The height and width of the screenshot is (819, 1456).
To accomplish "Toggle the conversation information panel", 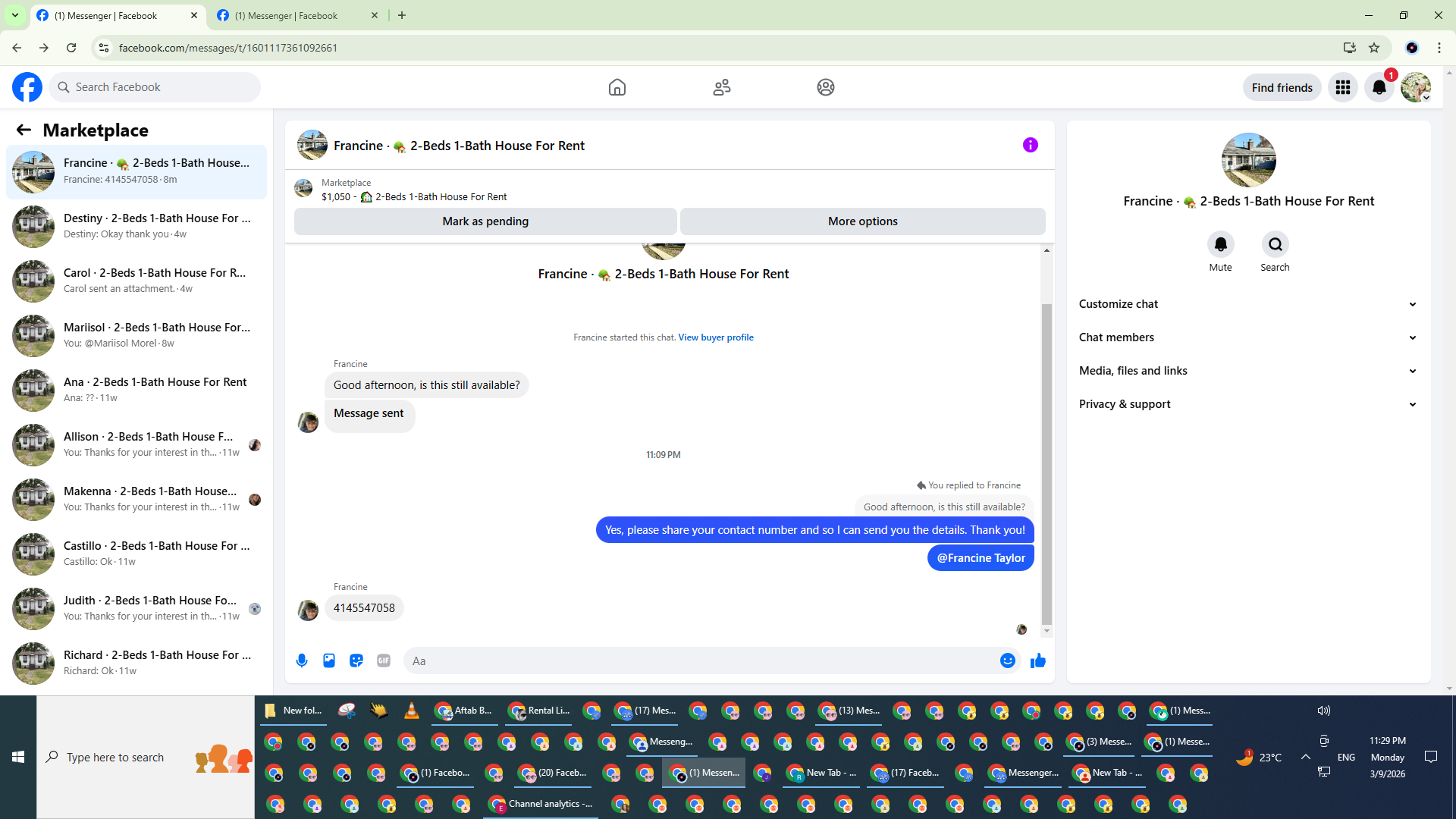I will (x=1030, y=145).
